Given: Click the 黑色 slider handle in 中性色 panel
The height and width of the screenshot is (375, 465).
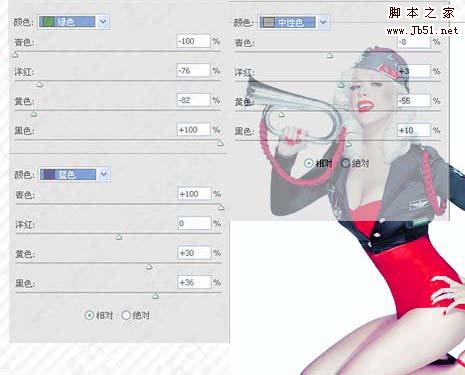Looking at the screenshot, I should (x=348, y=144).
